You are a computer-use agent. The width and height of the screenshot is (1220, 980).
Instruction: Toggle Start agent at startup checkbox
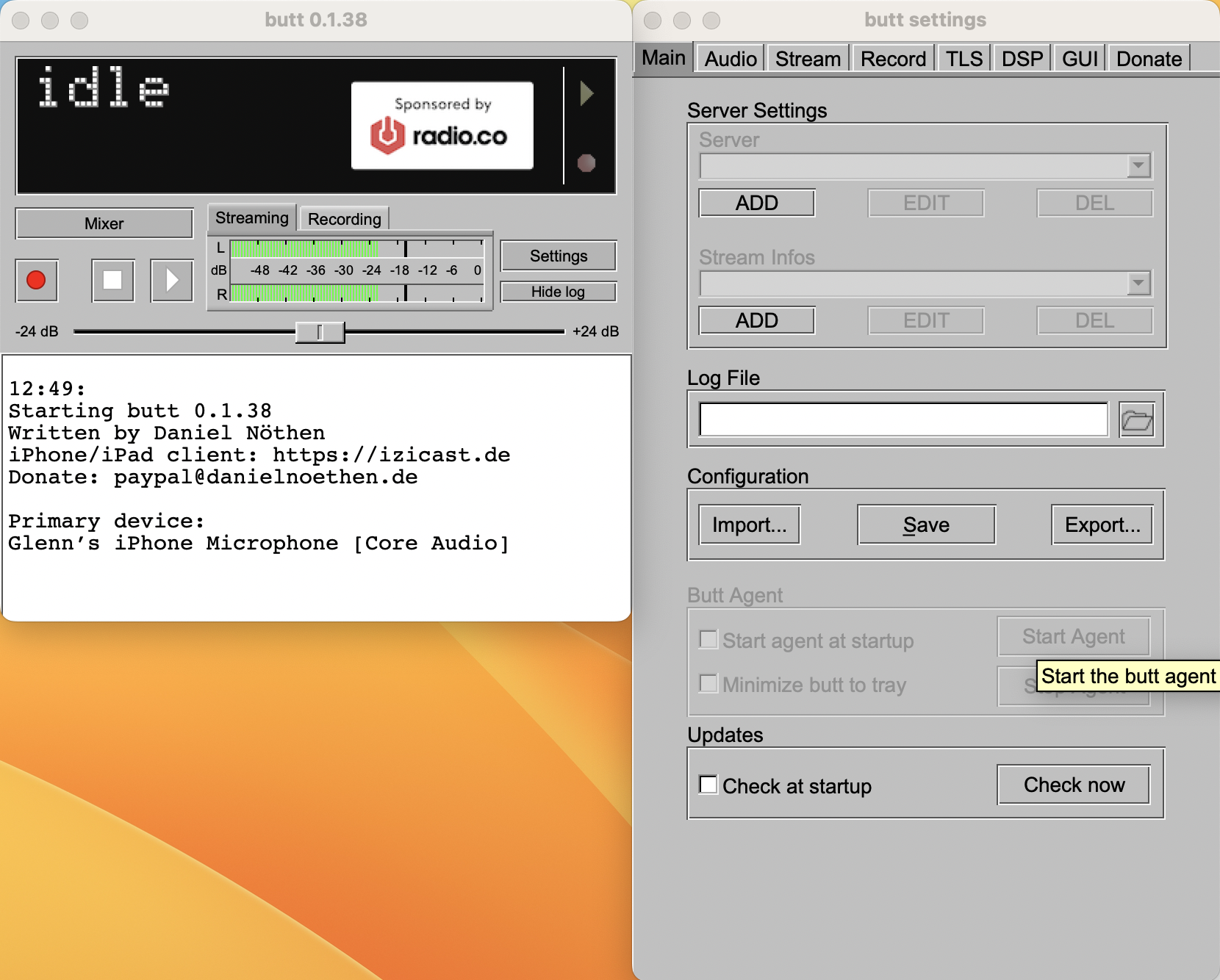tap(708, 639)
